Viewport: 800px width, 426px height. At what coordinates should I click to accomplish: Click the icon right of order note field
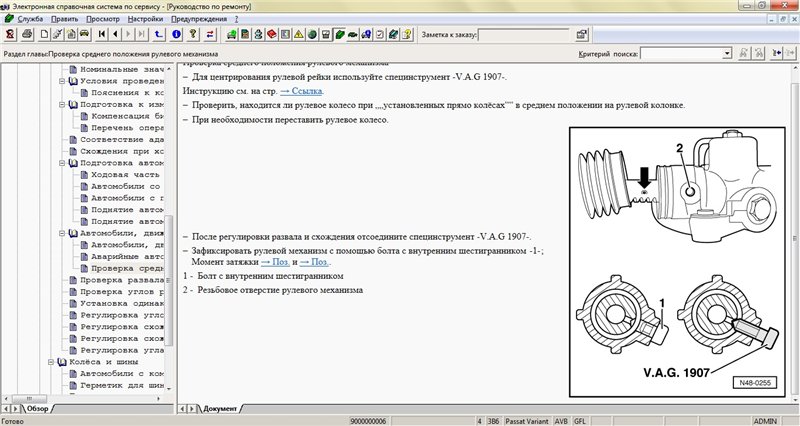pos(582,35)
